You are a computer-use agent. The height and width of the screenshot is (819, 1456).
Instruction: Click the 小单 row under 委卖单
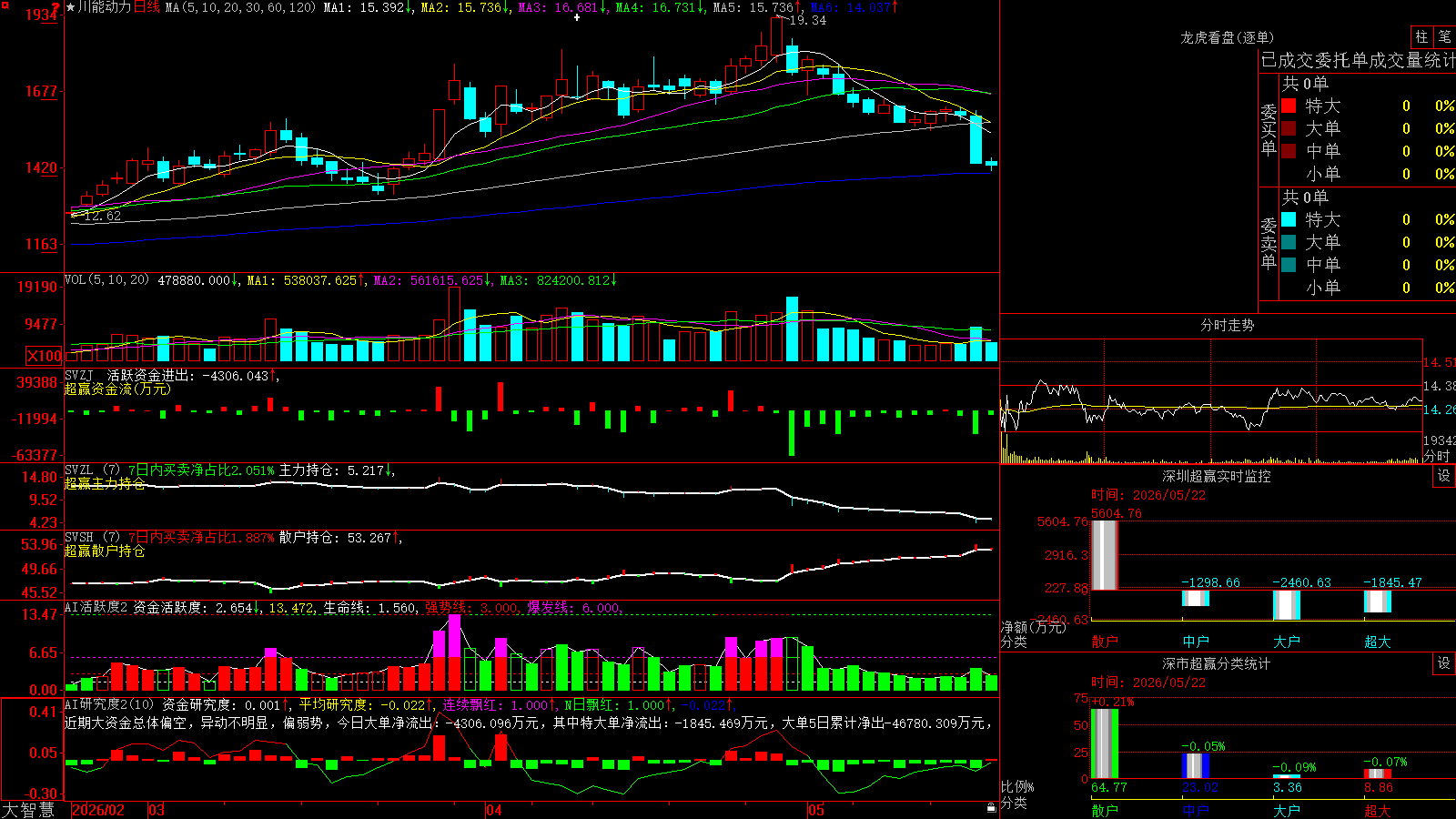coord(1368,288)
